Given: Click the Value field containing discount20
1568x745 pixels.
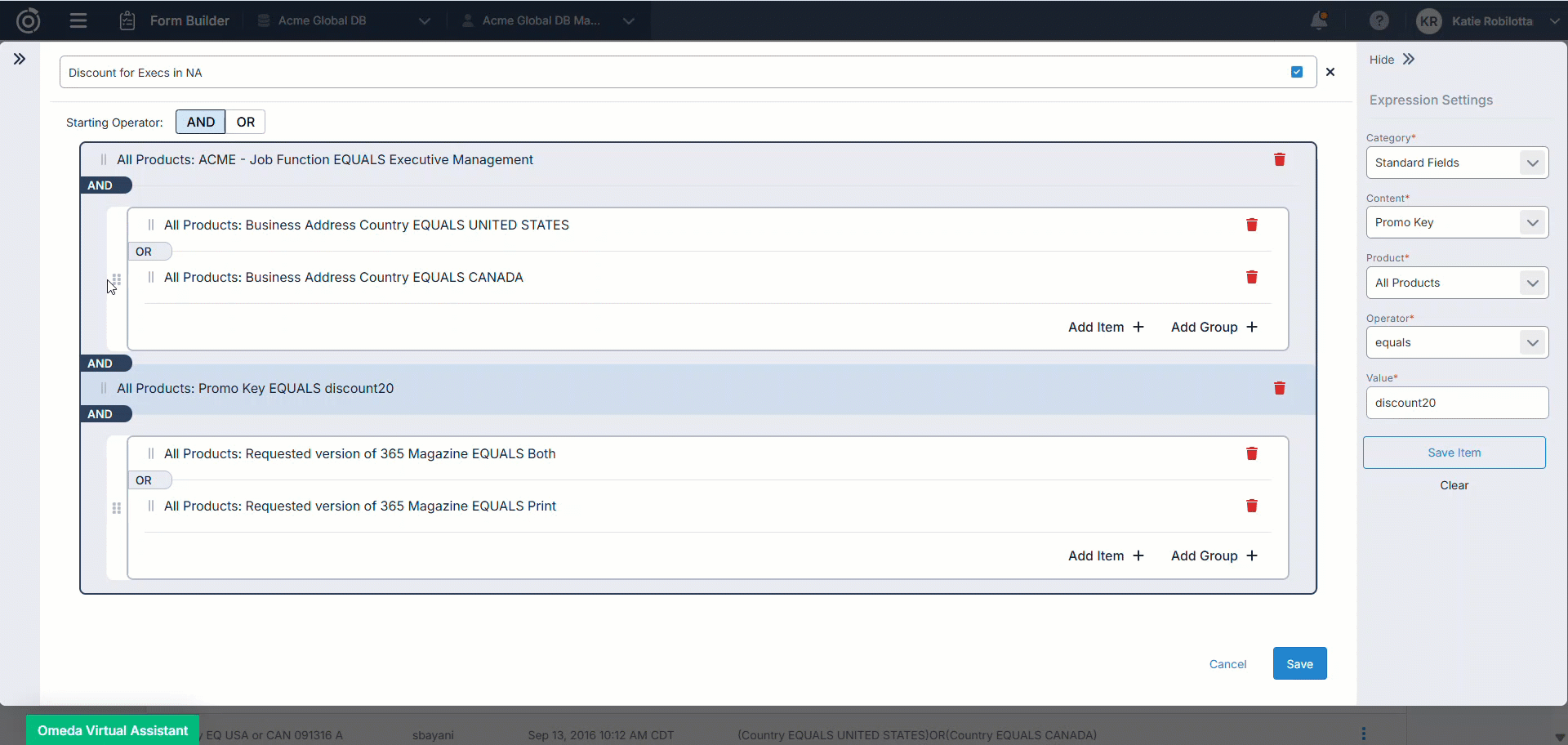Looking at the screenshot, I should coord(1456,403).
